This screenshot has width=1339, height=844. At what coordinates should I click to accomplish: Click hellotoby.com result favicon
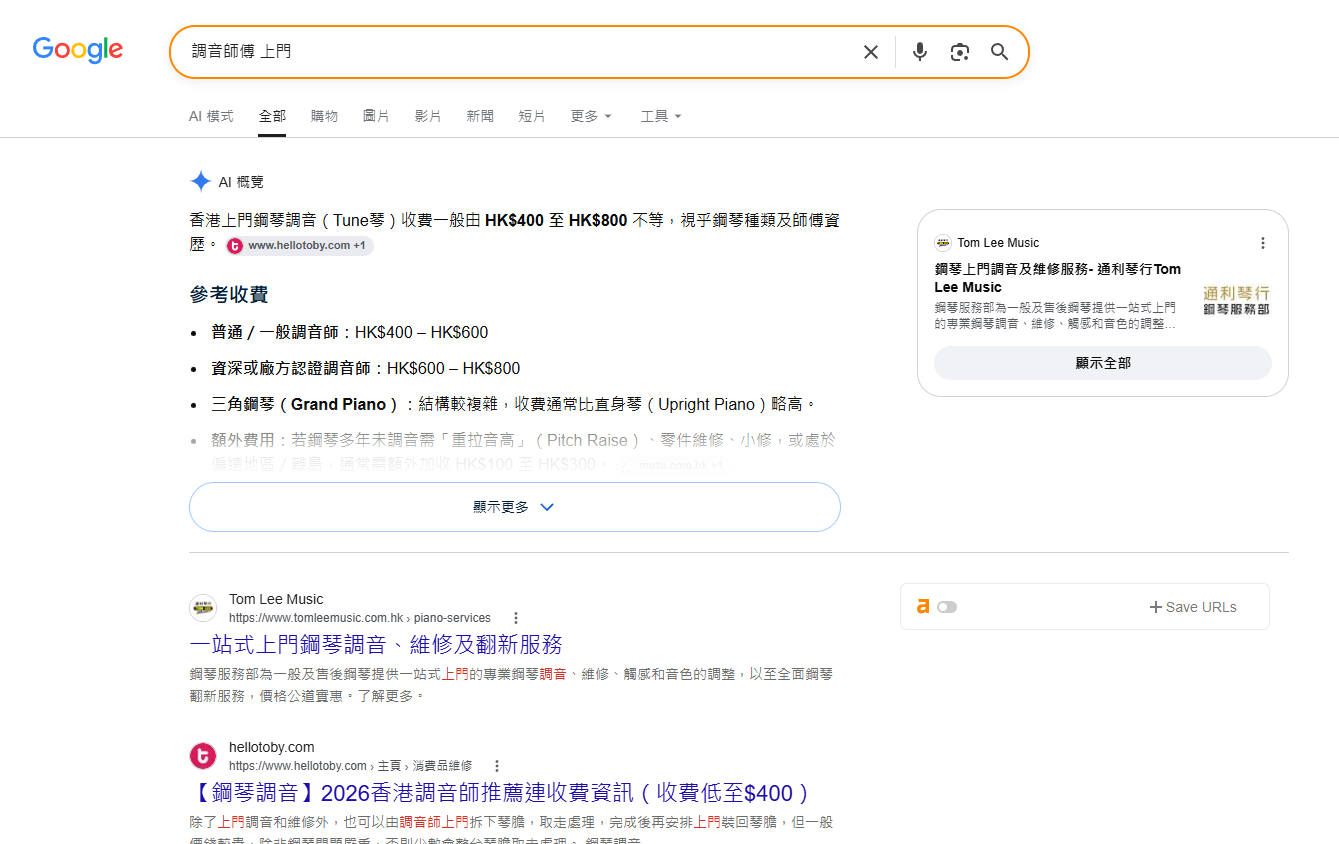203,756
